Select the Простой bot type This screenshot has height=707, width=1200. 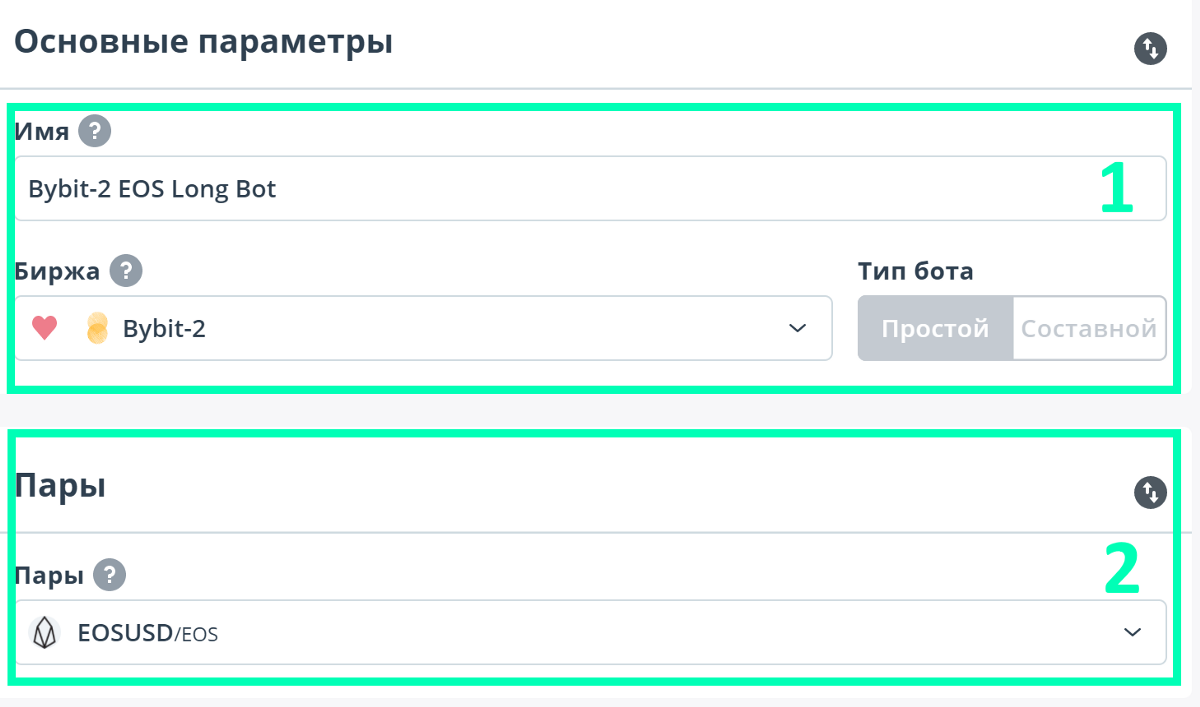click(x=935, y=328)
